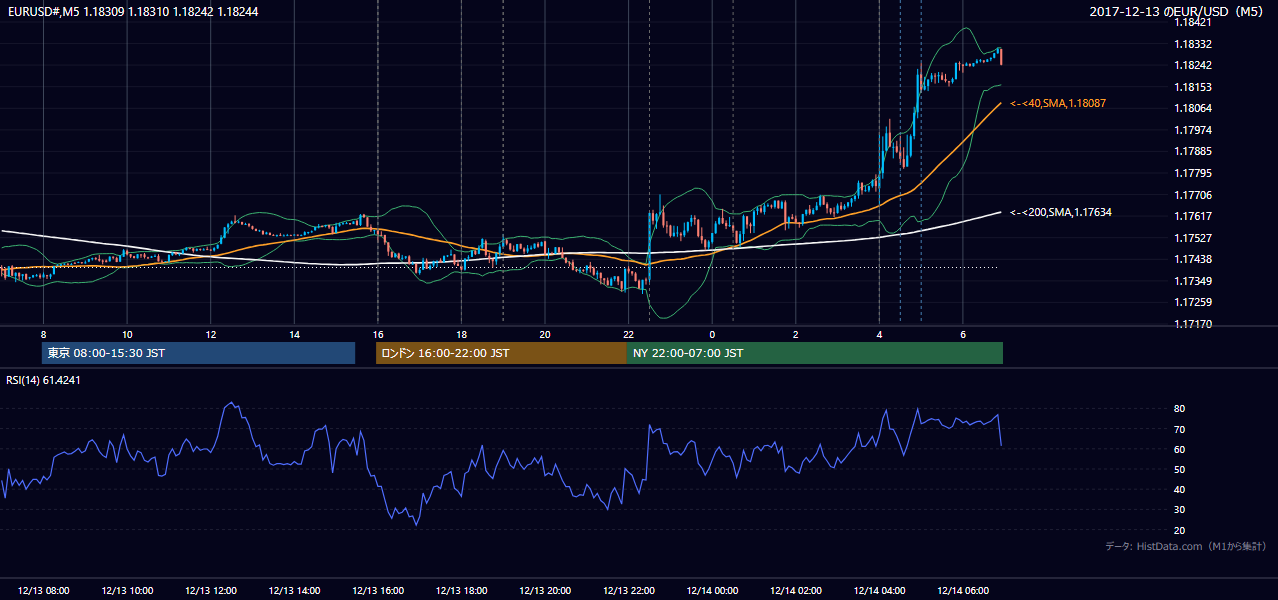Click price level 1.17617 on the axis
The height and width of the screenshot is (600, 1278).
pyautogui.click(x=1192, y=216)
